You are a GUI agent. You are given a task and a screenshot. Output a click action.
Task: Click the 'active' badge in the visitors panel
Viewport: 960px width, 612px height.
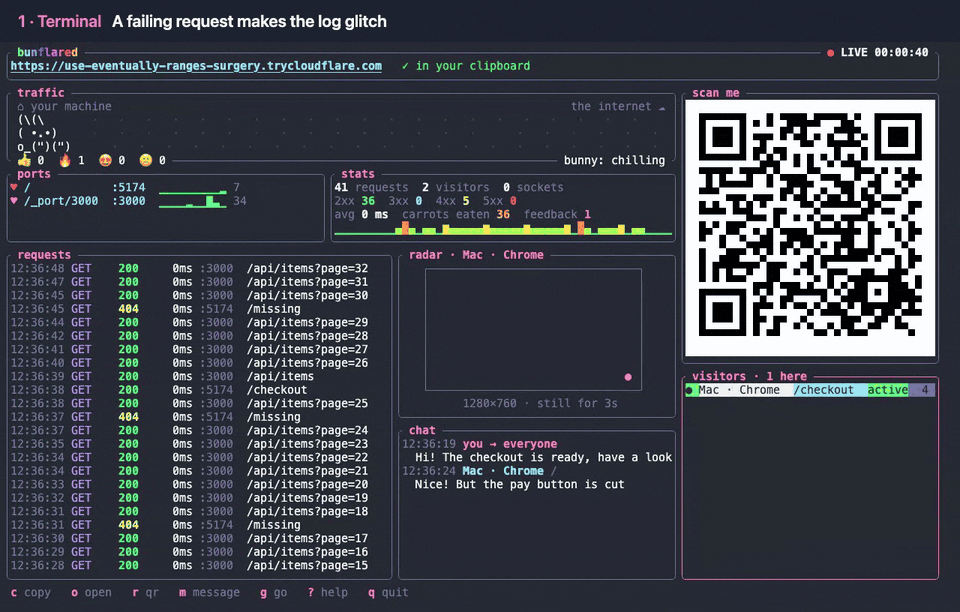coord(888,390)
